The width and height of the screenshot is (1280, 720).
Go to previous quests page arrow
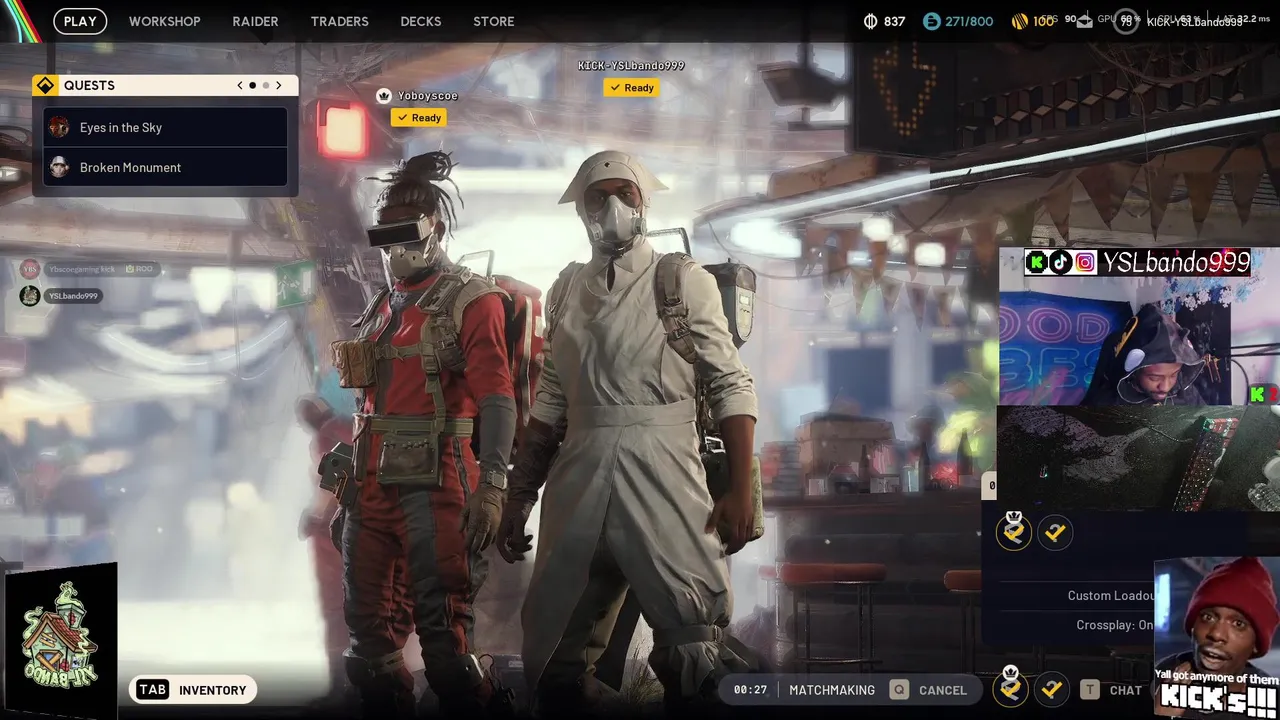240,85
